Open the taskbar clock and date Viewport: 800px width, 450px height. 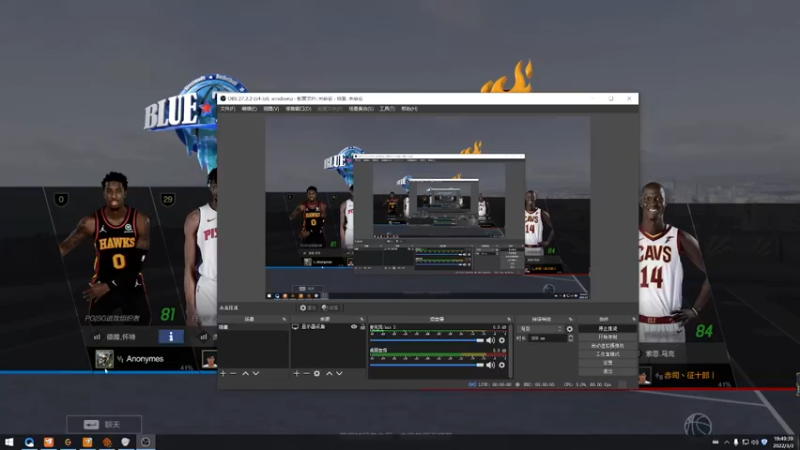[x=783, y=442]
